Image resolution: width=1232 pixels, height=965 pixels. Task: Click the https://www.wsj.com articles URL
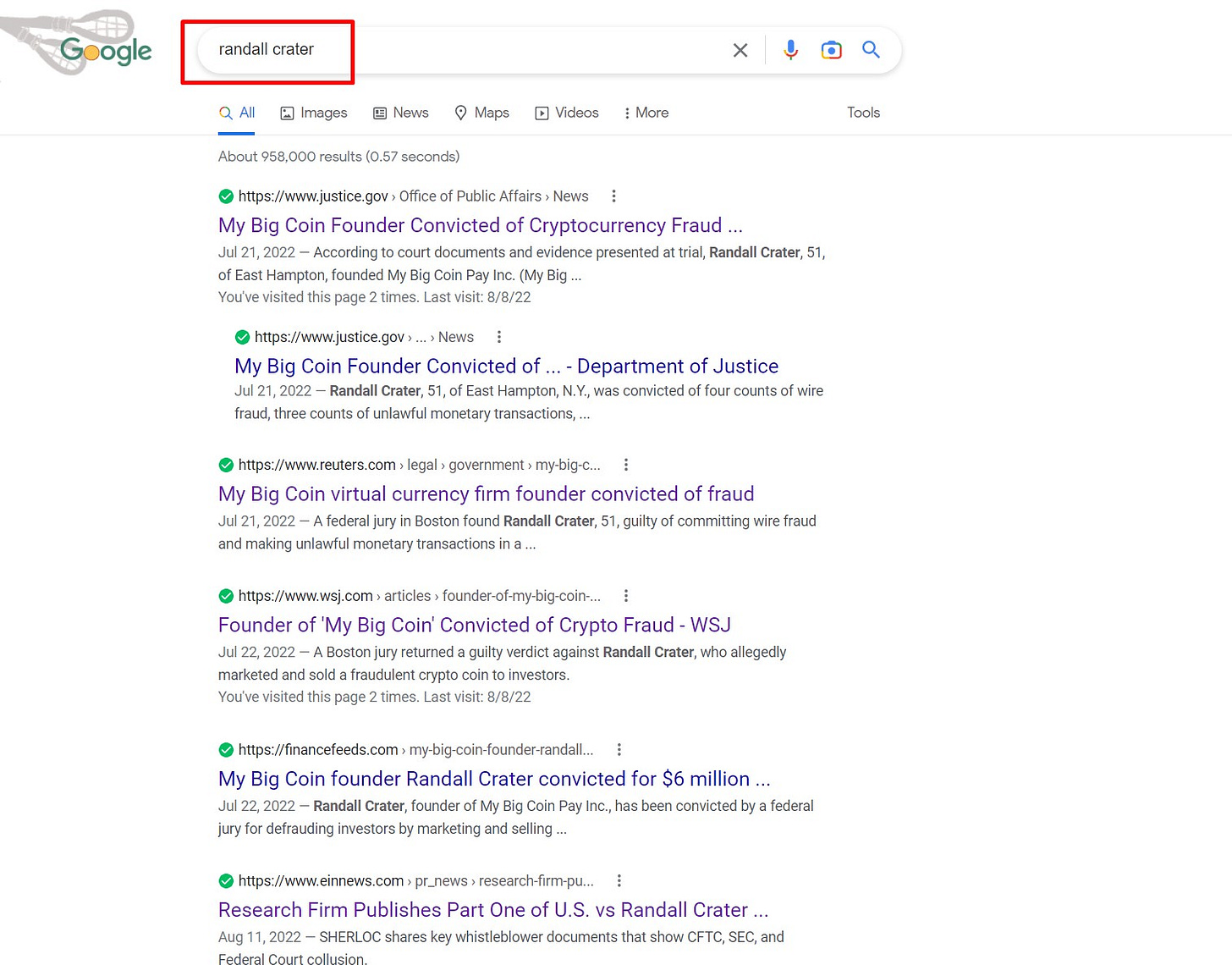419,596
